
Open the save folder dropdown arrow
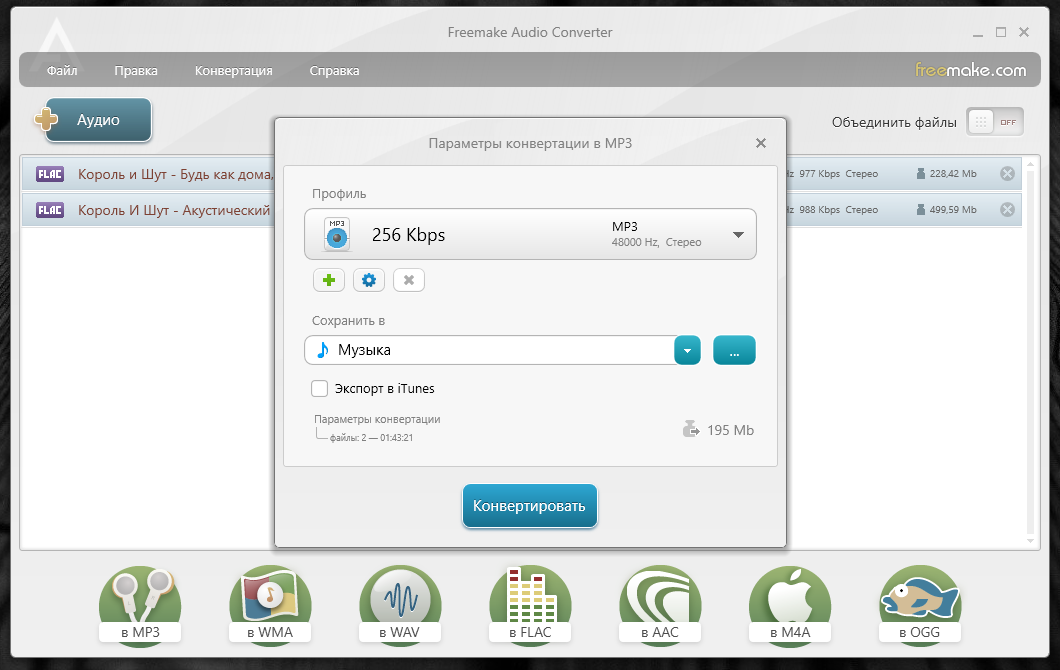click(x=688, y=350)
